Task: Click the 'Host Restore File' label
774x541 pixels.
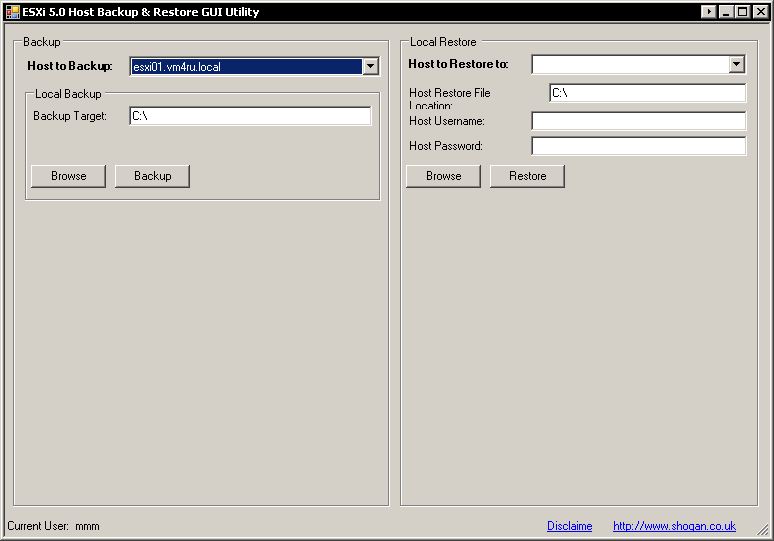Action: pyautogui.click(x=450, y=93)
